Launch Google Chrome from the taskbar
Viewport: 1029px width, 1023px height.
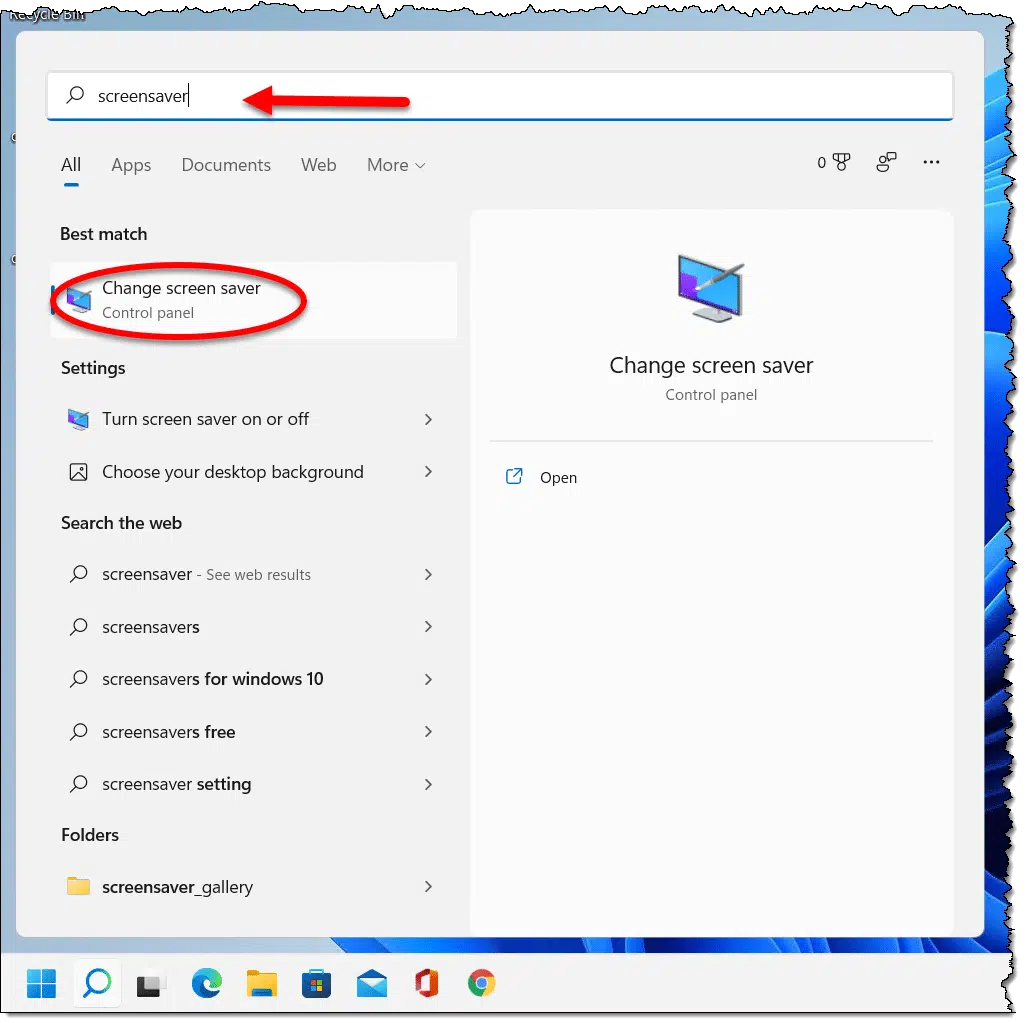click(481, 985)
